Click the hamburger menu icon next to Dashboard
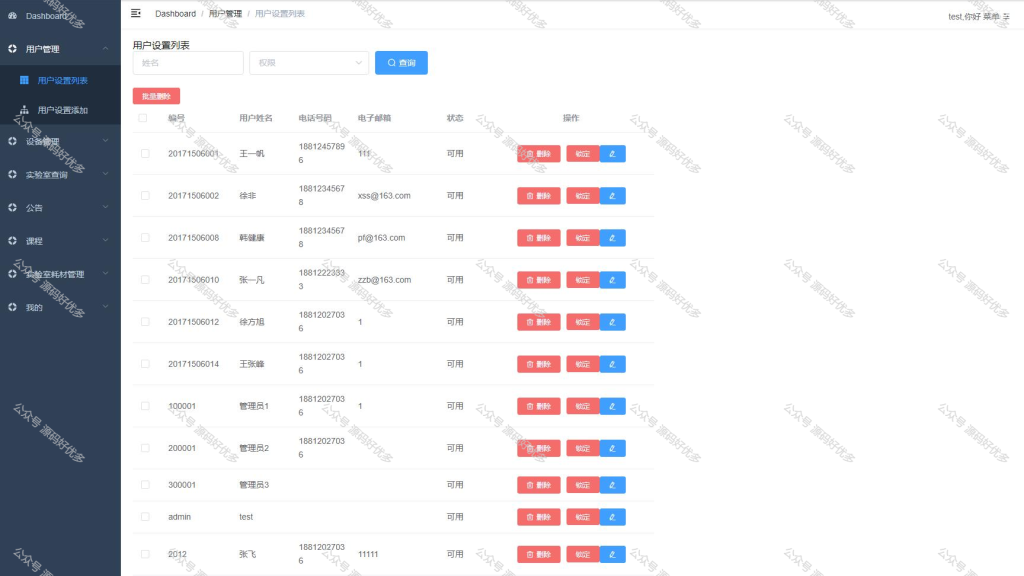 pos(137,13)
